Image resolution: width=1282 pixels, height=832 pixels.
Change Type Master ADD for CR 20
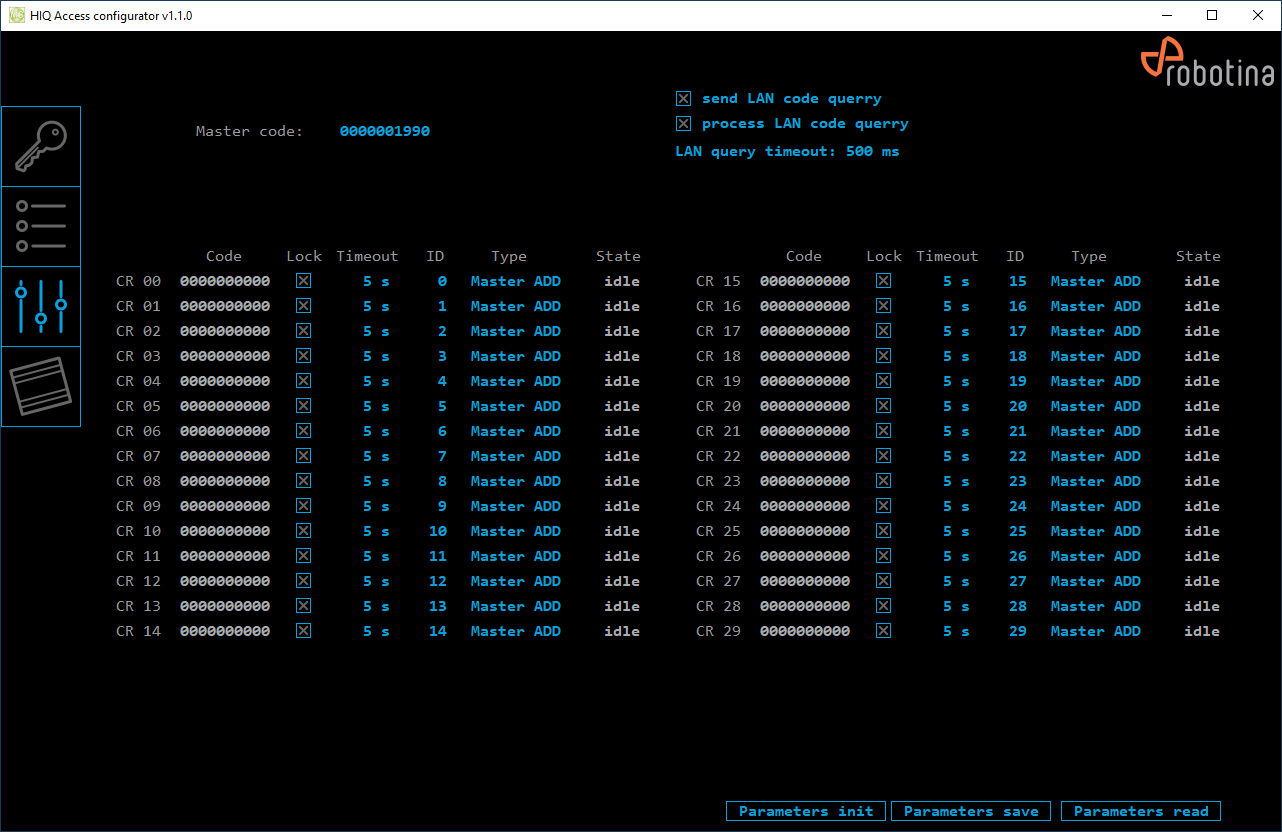[x=1095, y=406]
